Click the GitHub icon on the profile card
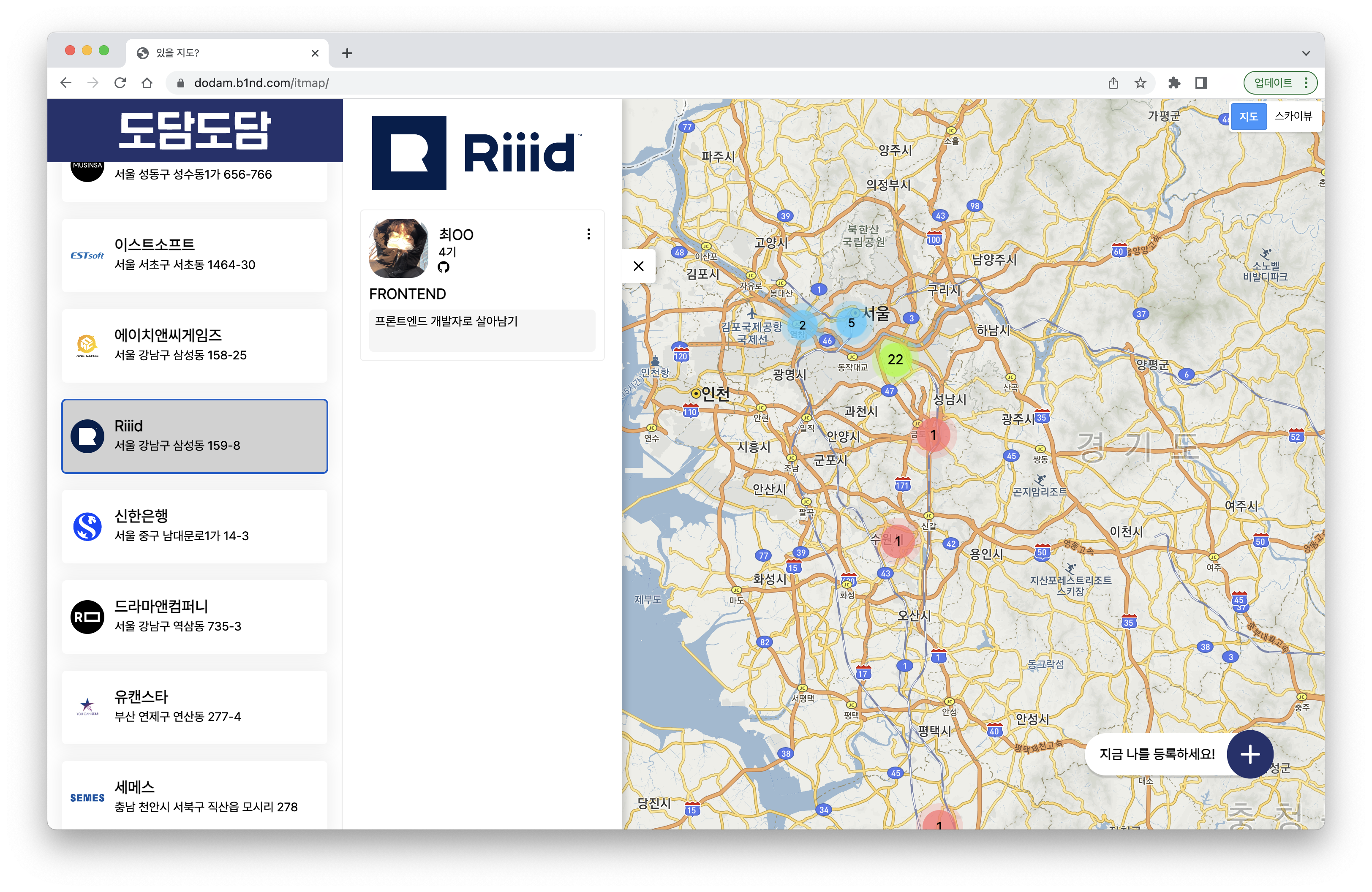Screen dimensions: 1372x892 (x=443, y=267)
